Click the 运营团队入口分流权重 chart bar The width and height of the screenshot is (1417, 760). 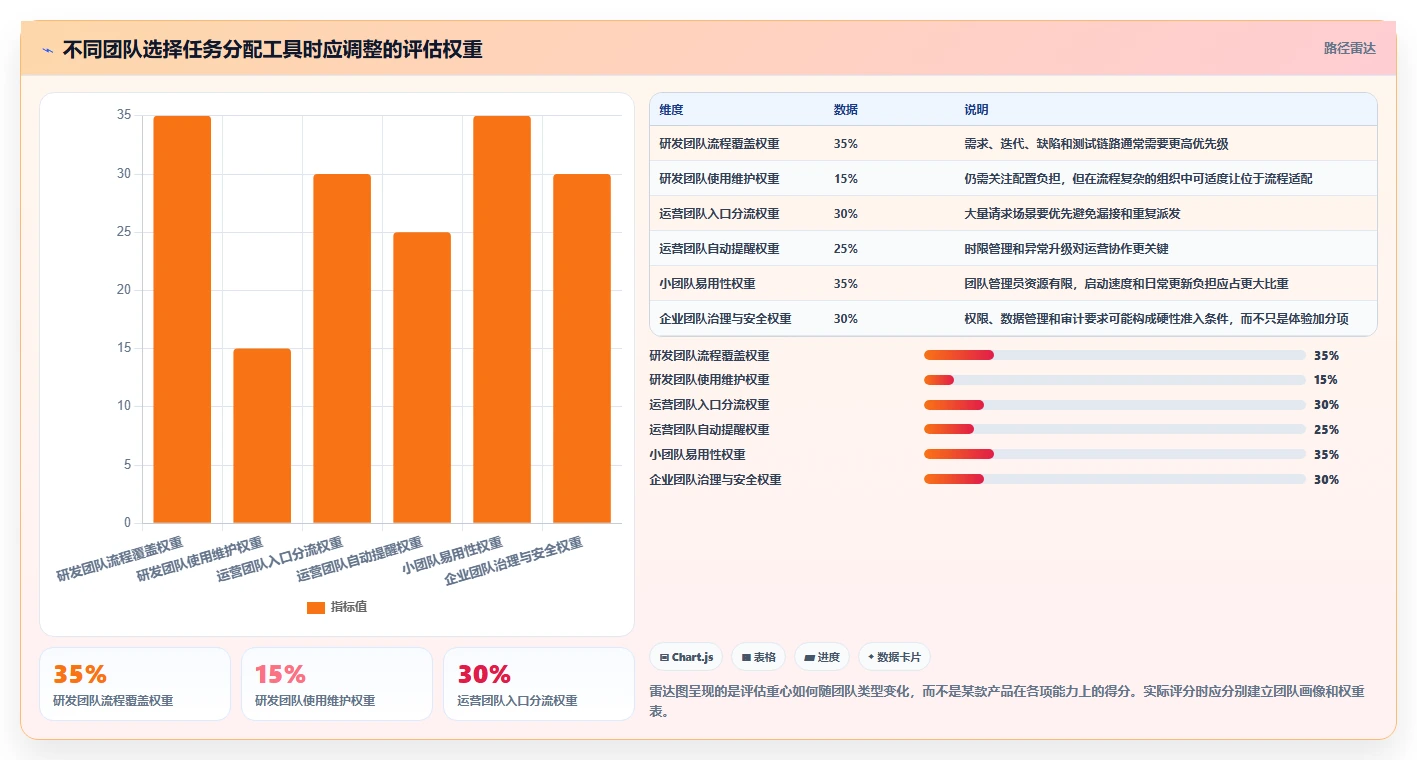coord(342,348)
